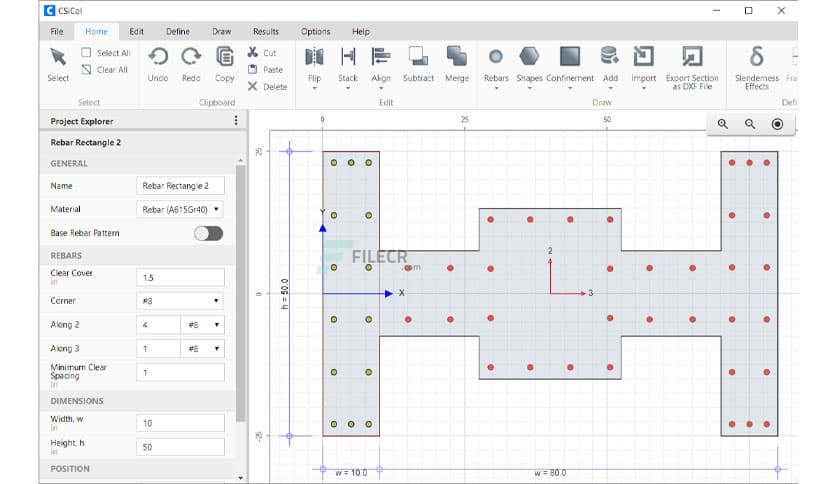Zoom in on the canvas
The width and height of the screenshot is (836, 484).
pos(722,124)
